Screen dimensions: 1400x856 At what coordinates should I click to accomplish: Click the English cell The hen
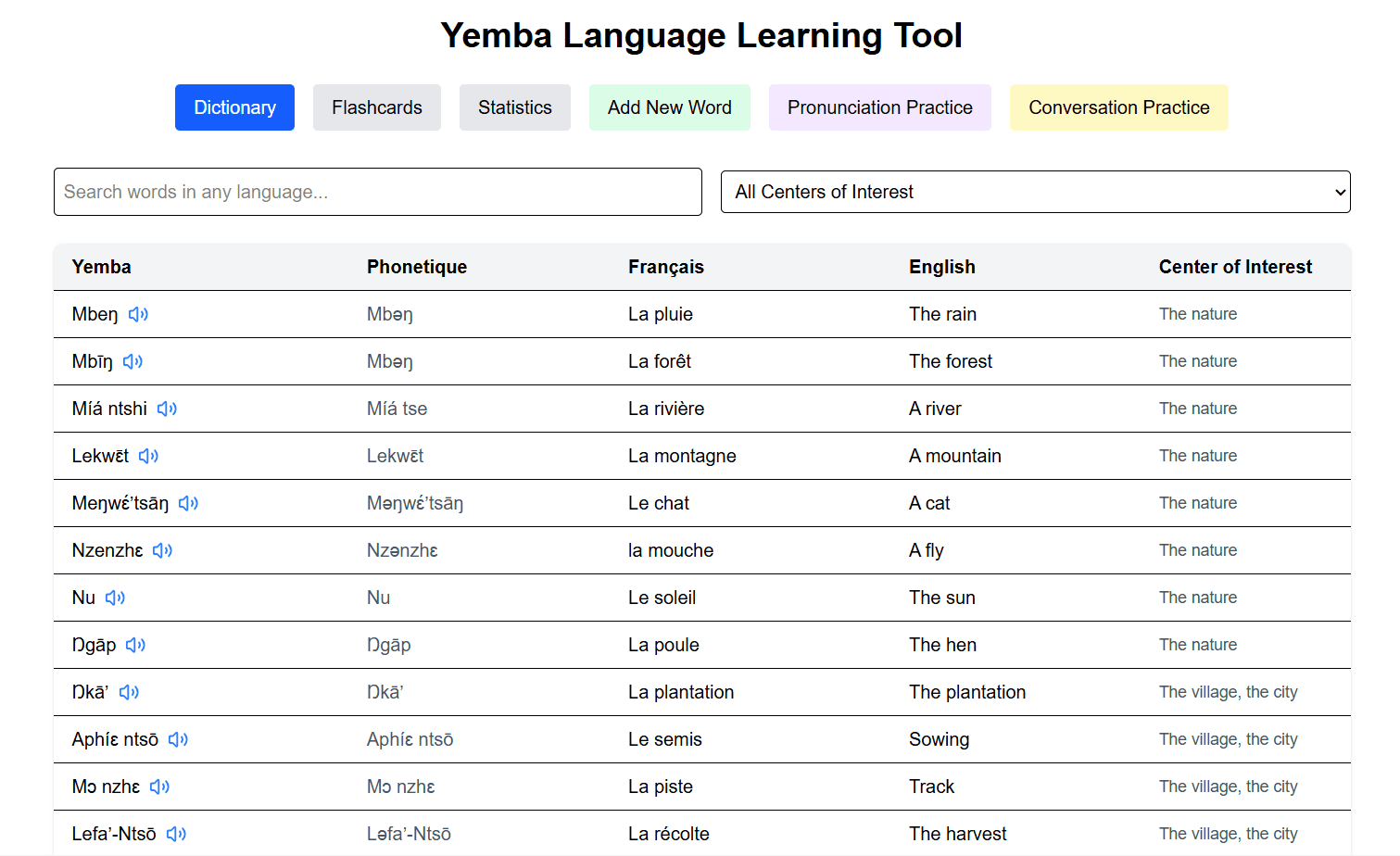943,645
